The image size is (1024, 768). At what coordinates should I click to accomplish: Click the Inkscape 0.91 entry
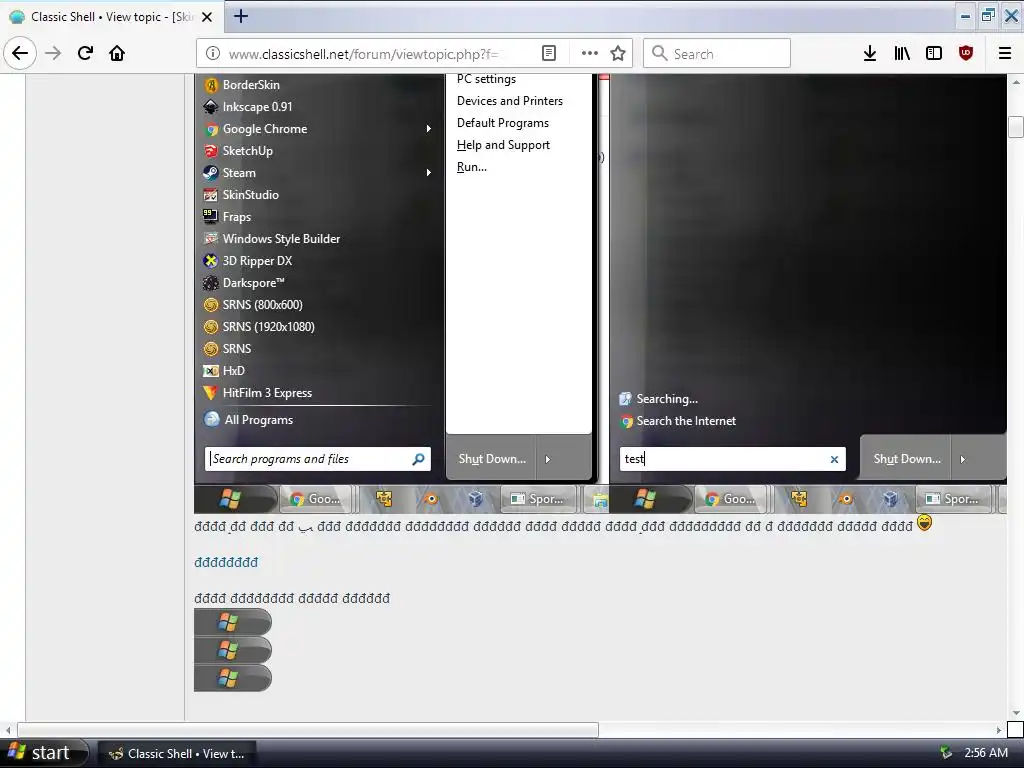[248, 107]
